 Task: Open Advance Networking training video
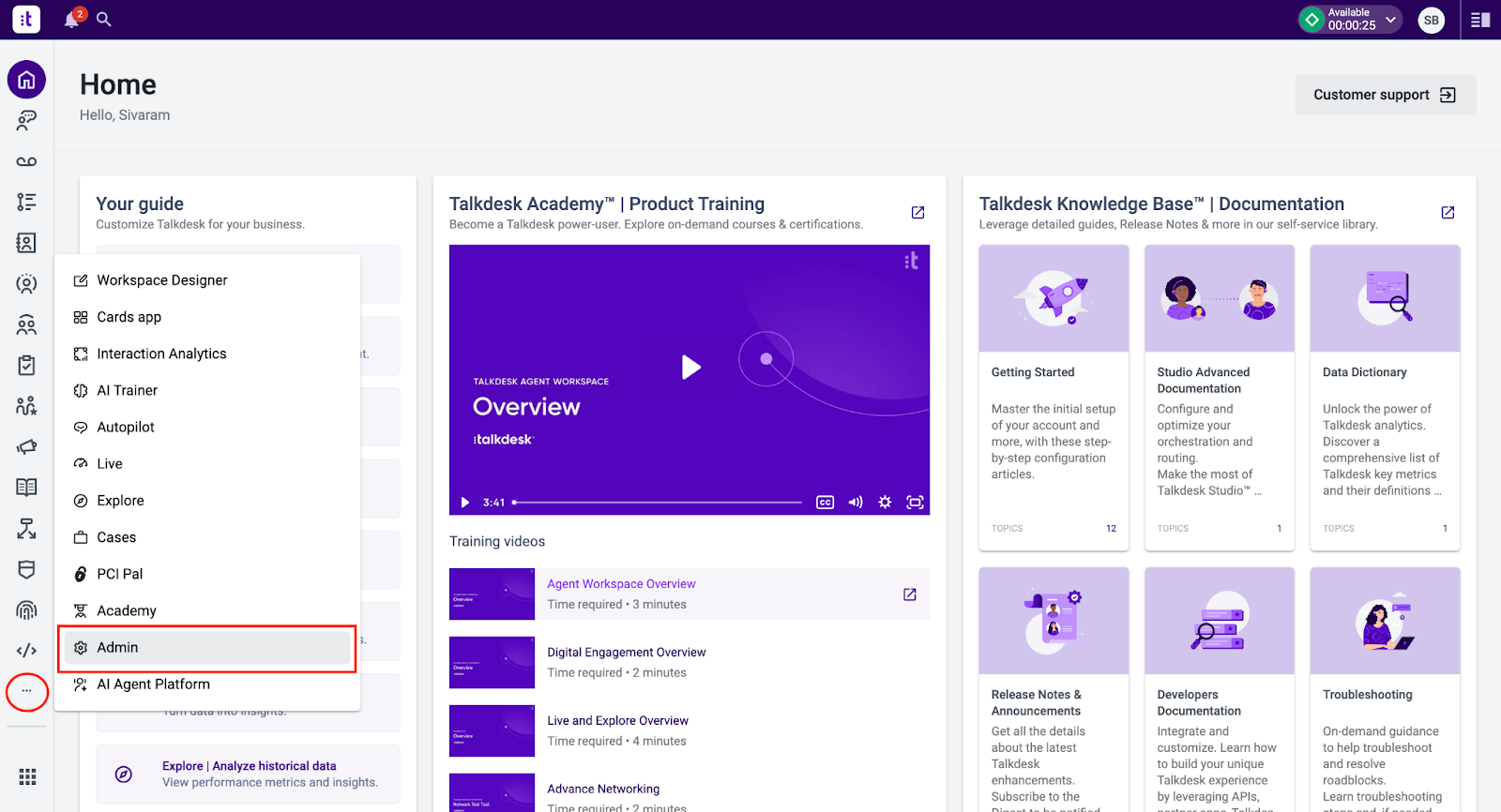pyautogui.click(x=603, y=789)
